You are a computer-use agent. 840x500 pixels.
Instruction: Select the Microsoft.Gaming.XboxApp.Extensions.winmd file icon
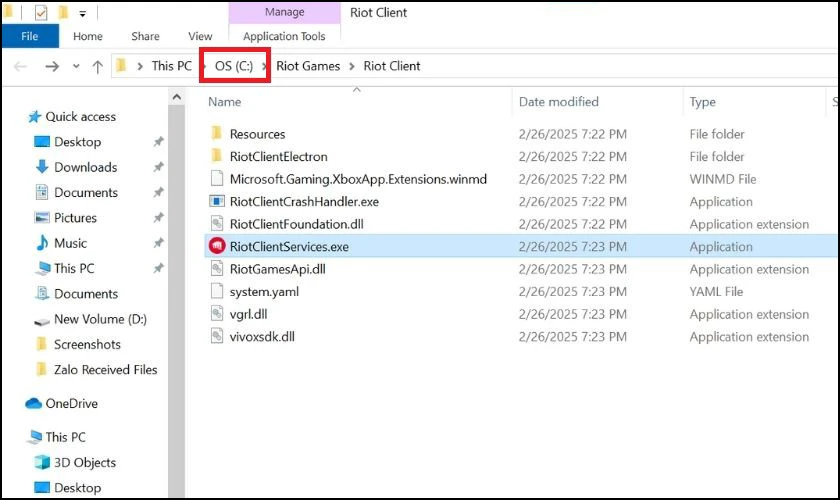[216, 178]
